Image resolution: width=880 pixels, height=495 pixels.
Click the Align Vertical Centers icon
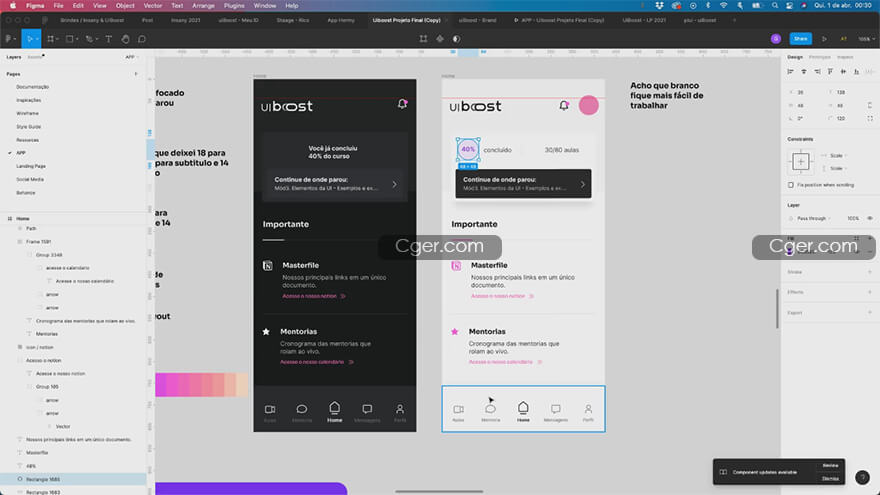click(844, 71)
